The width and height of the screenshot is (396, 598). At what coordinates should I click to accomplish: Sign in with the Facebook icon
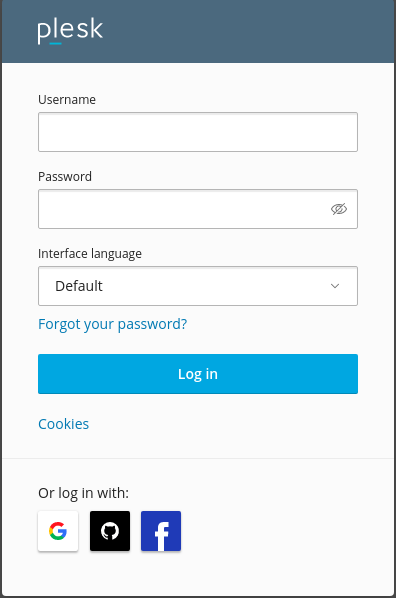(x=161, y=531)
